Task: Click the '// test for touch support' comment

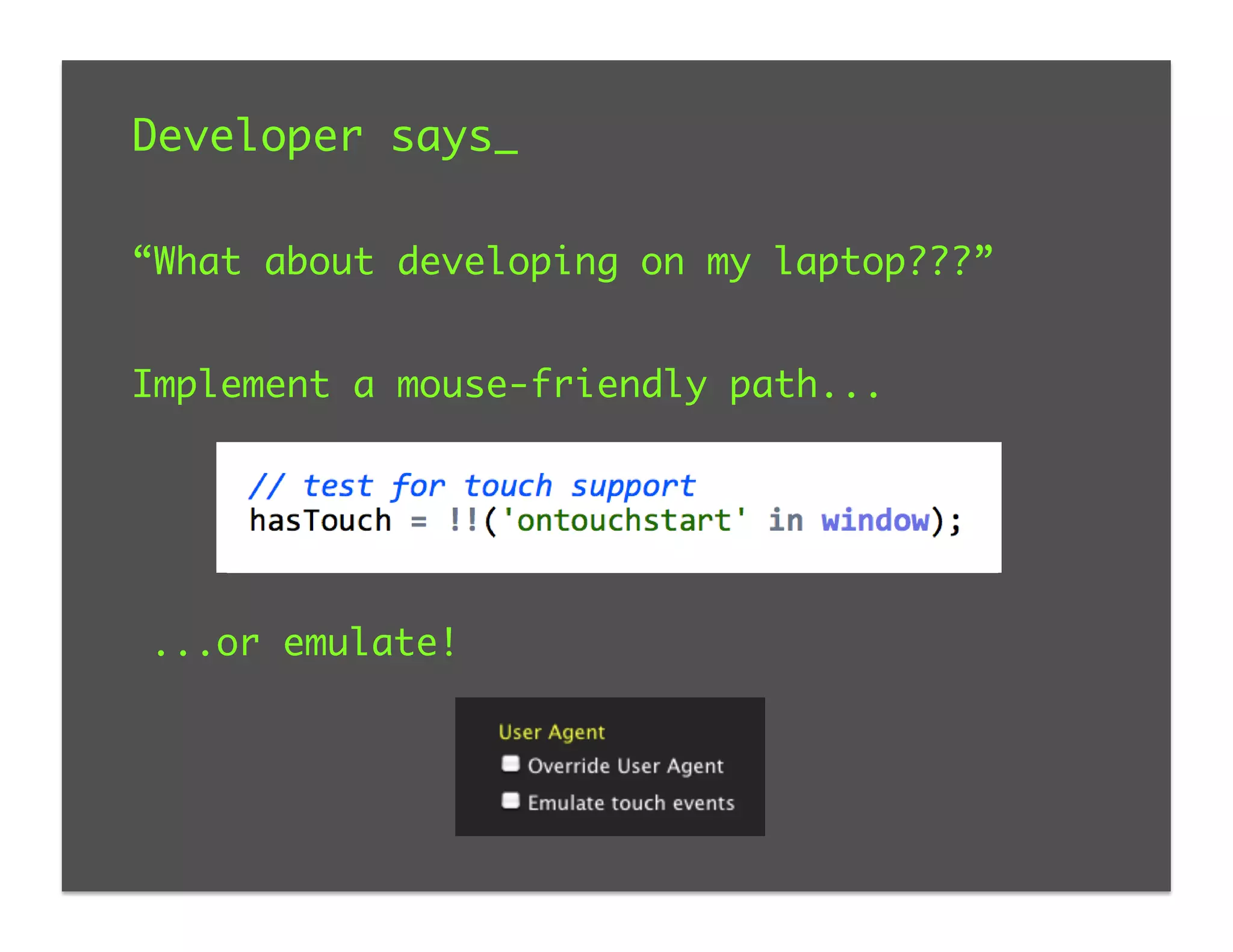Action: 472,486
